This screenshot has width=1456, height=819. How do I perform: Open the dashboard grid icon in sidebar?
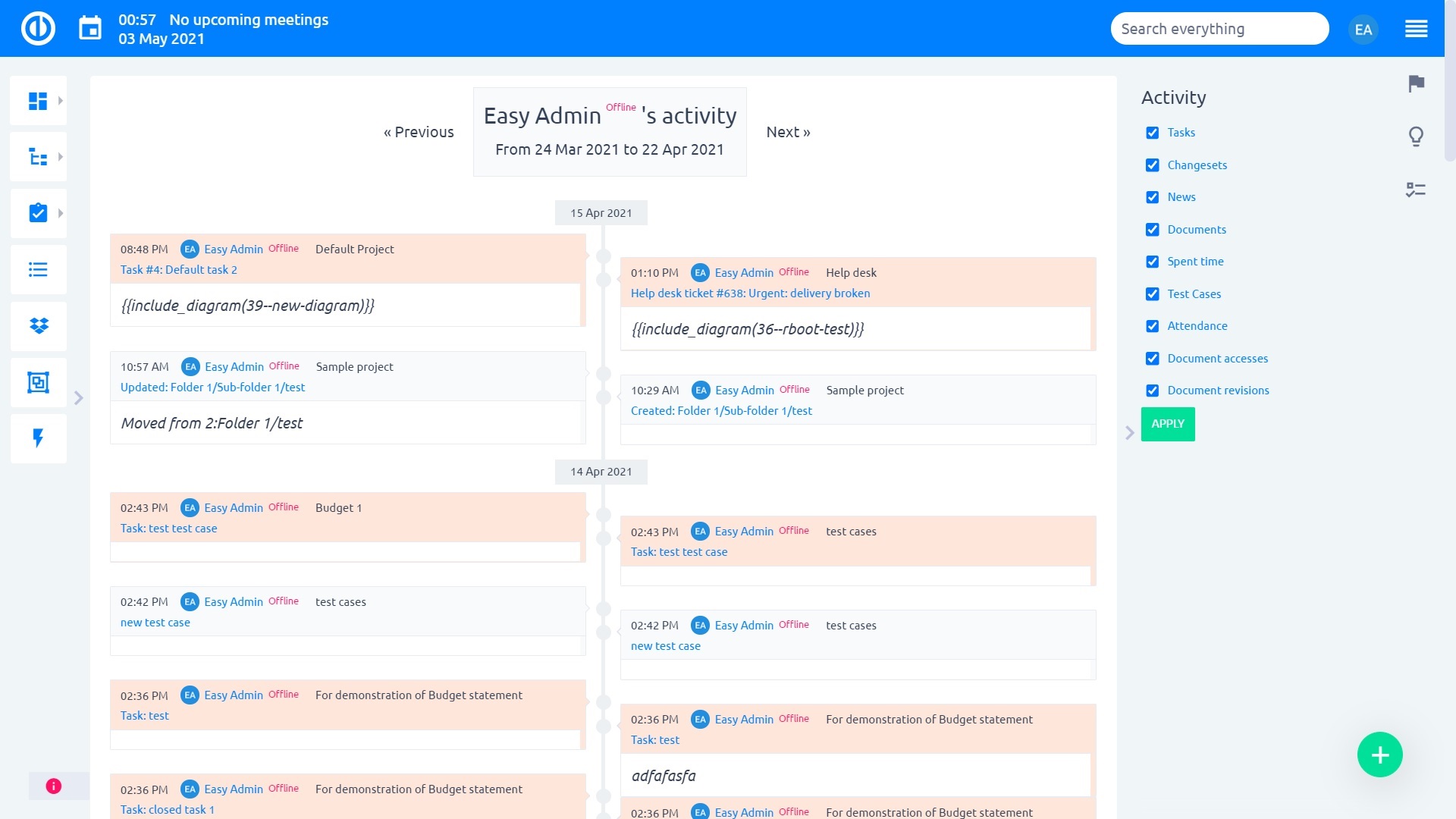coord(36,99)
